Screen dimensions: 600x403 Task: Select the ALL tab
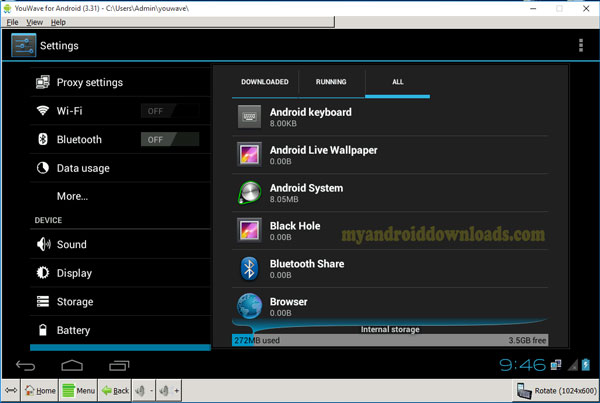pyautogui.click(x=398, y=82)
